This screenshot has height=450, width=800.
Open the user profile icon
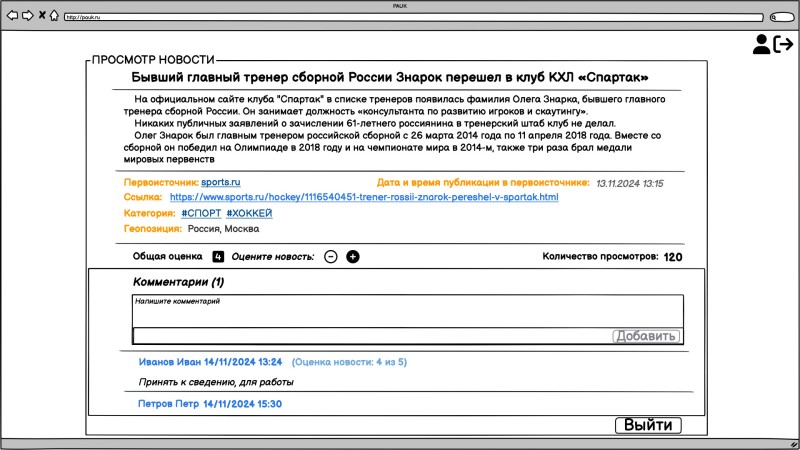click(x=761, y=44)
